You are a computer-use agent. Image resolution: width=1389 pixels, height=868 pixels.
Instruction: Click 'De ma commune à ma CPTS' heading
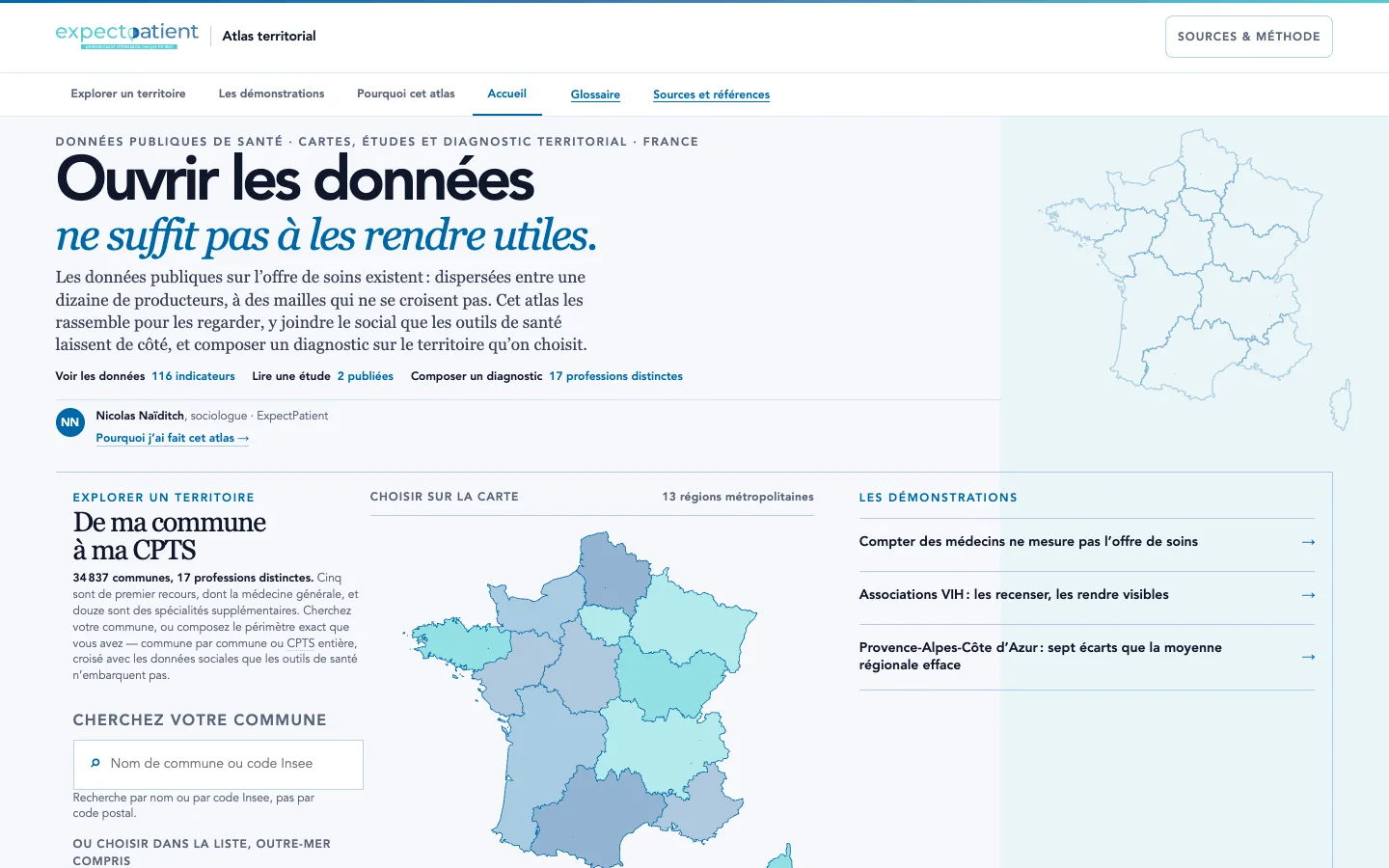(170, 536)
